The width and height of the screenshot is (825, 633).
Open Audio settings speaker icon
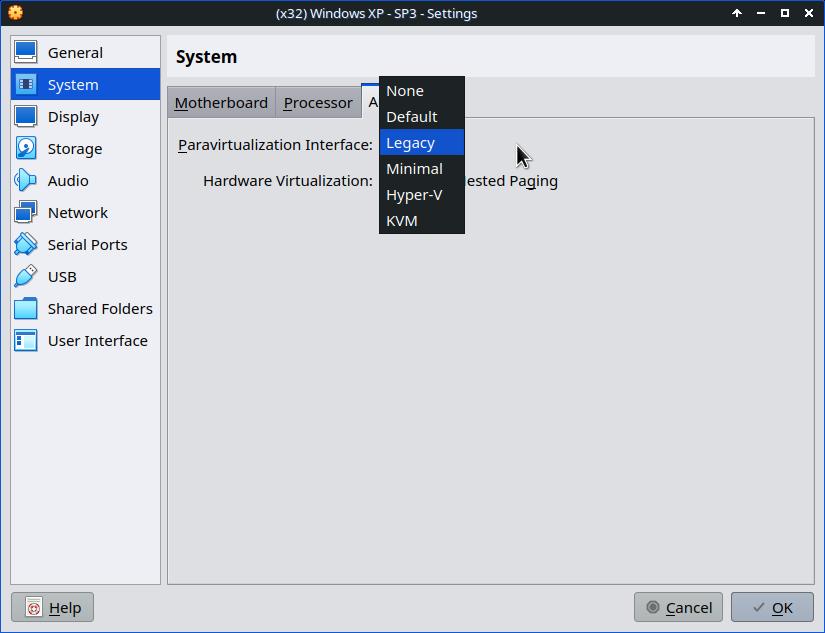26,181
